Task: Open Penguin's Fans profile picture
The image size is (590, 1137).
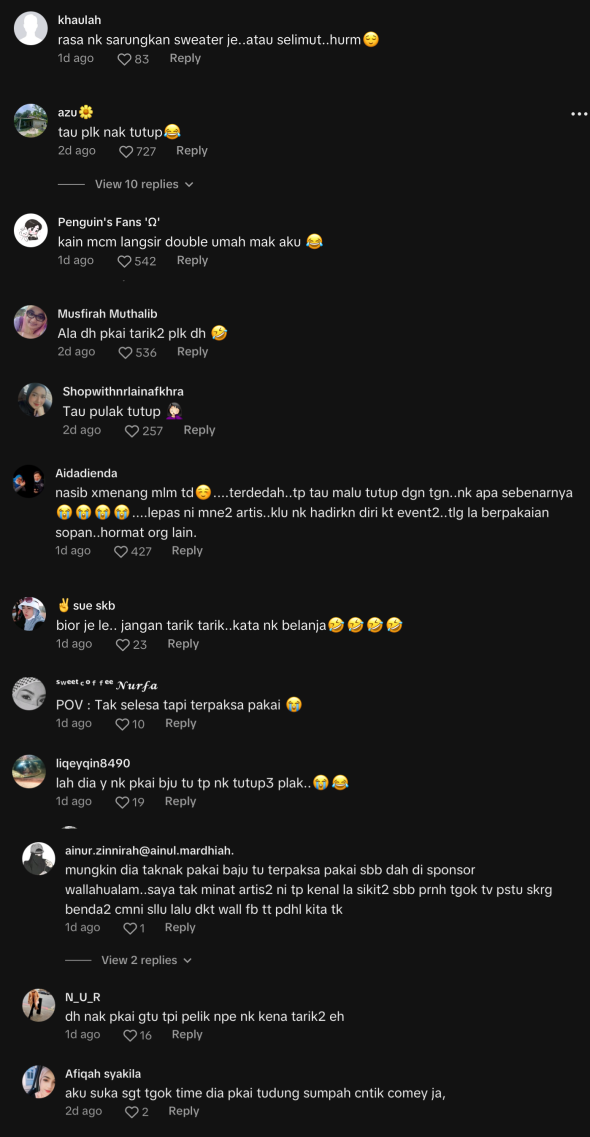Action: 30,230
